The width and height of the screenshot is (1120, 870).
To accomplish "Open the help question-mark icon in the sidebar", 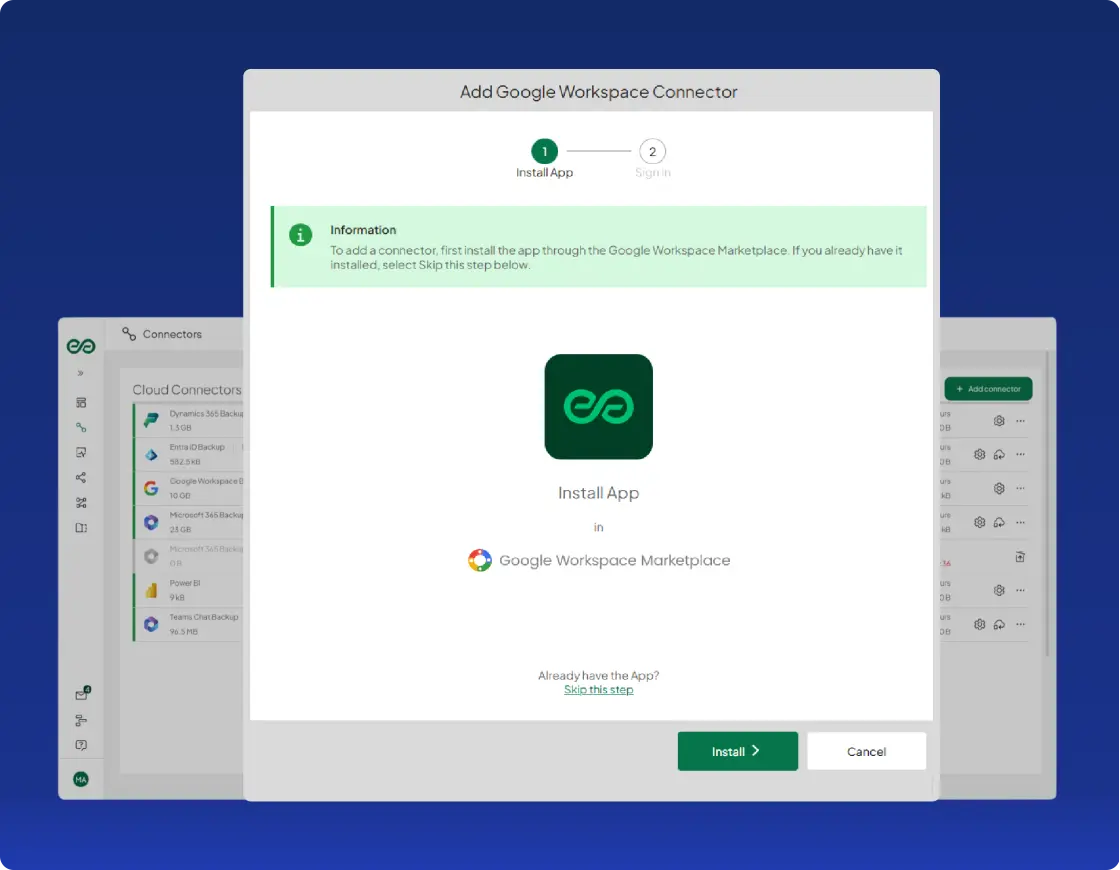I will [x=81, y=745].
